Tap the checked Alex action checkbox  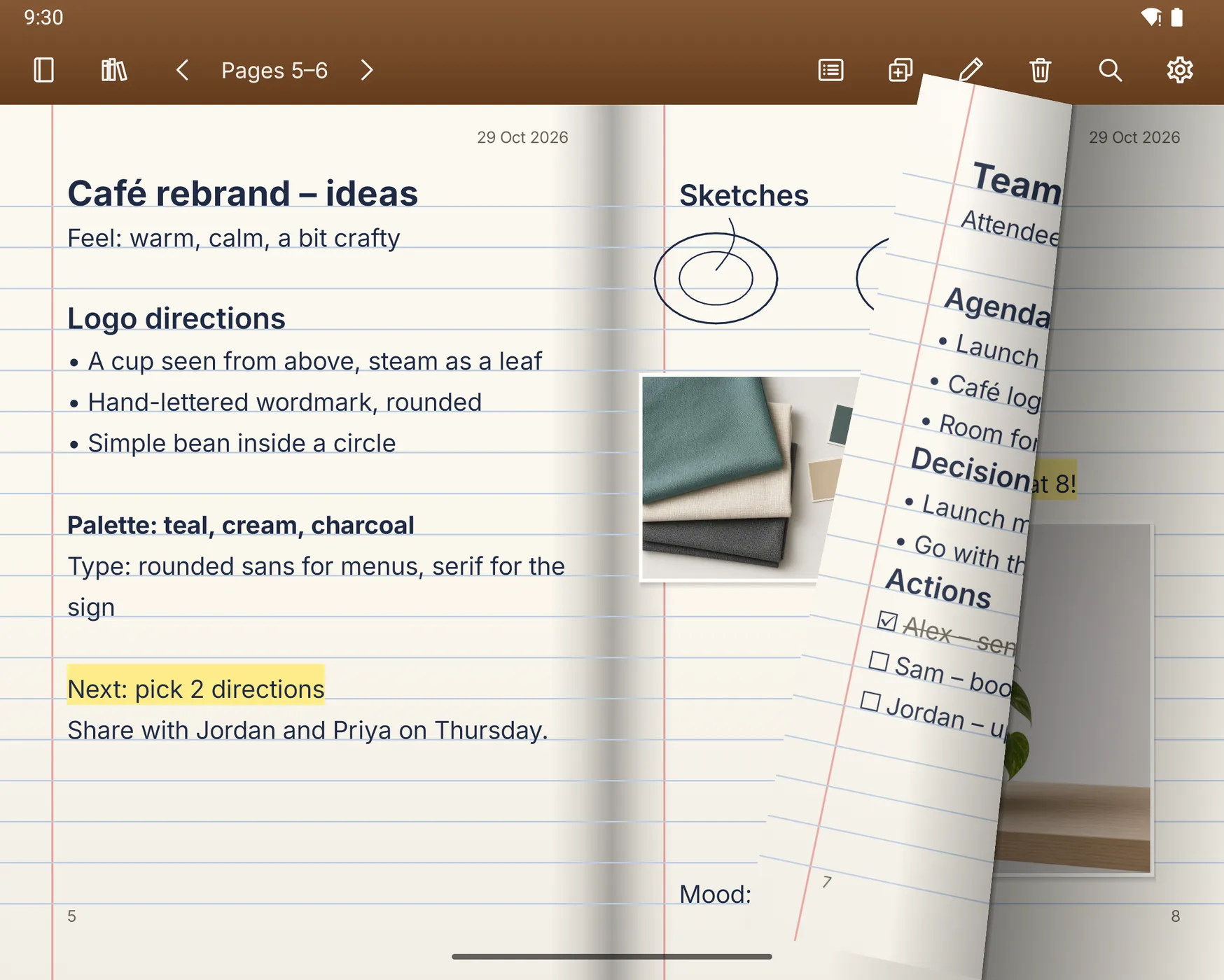coord(887,620)
